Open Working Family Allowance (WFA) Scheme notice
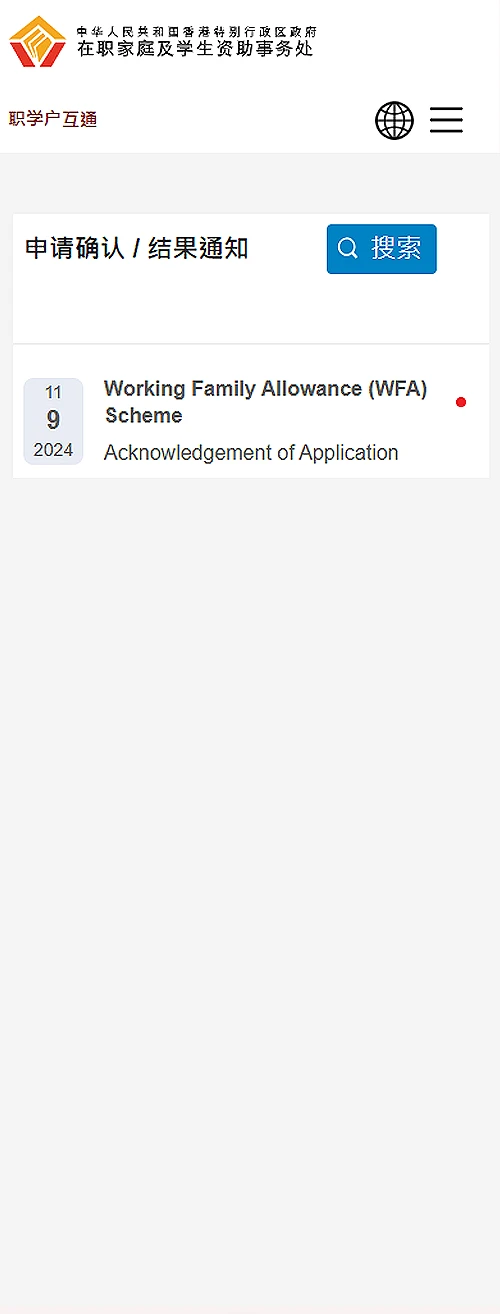The image size is (500, 1314). [x=266, y=402]
